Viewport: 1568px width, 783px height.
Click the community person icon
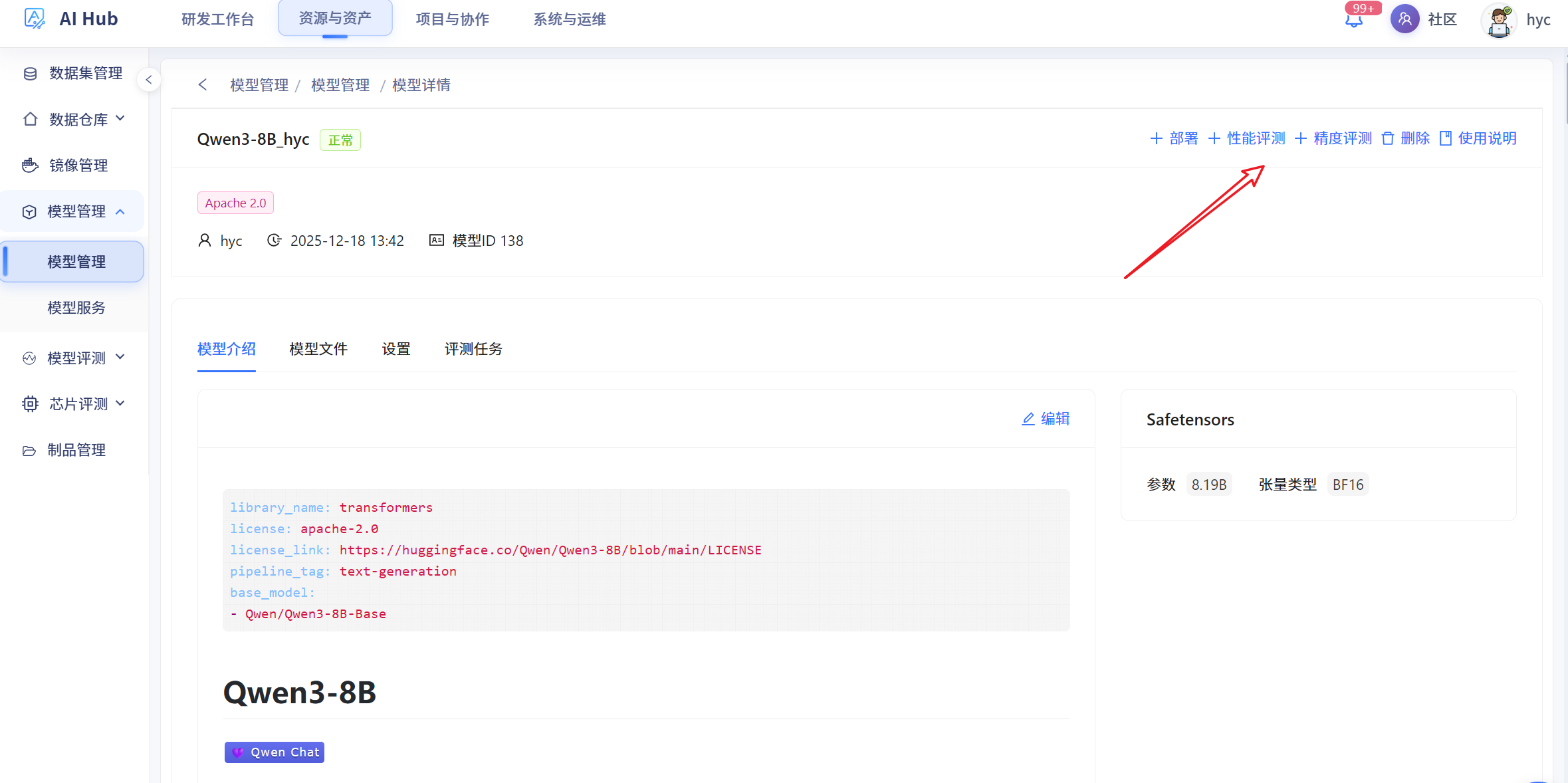pyautogui.click(x=1404, y=19)
